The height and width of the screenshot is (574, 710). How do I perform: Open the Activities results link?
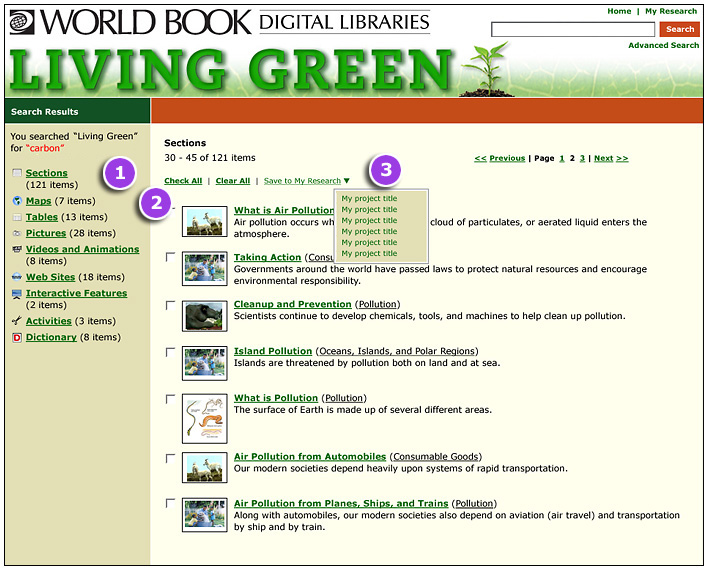(x=48, y=321)
